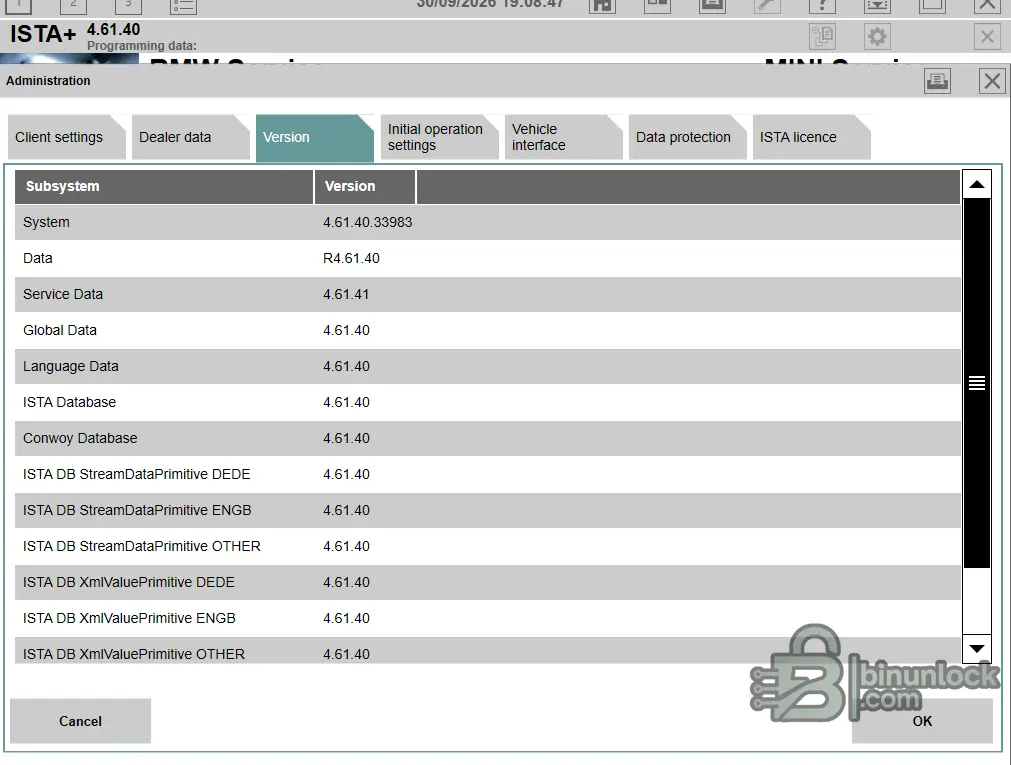Go to the ISTA licence tab

(x=811, y=137)
